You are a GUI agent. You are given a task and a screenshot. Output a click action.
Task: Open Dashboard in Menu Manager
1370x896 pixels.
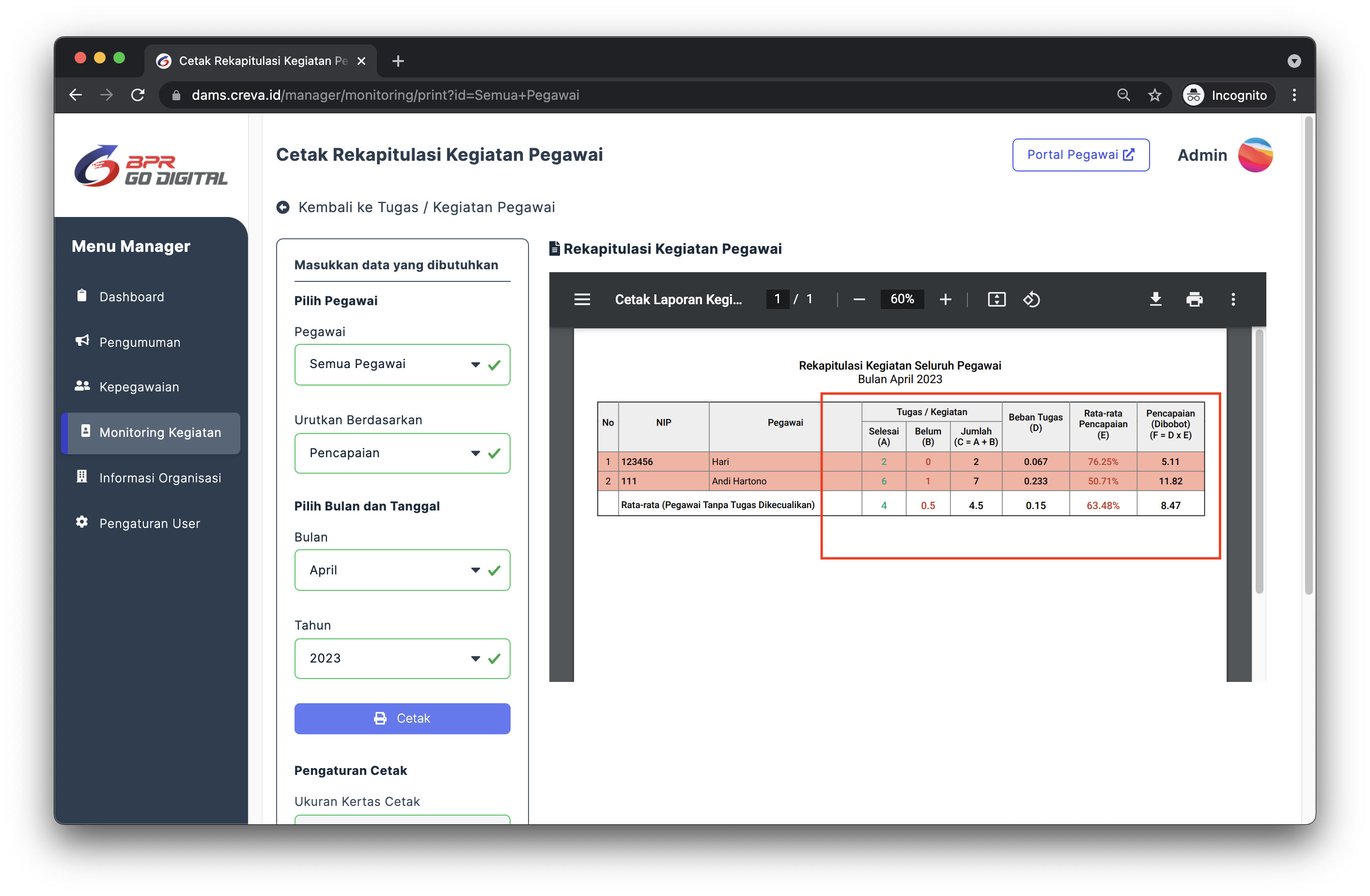132,296
